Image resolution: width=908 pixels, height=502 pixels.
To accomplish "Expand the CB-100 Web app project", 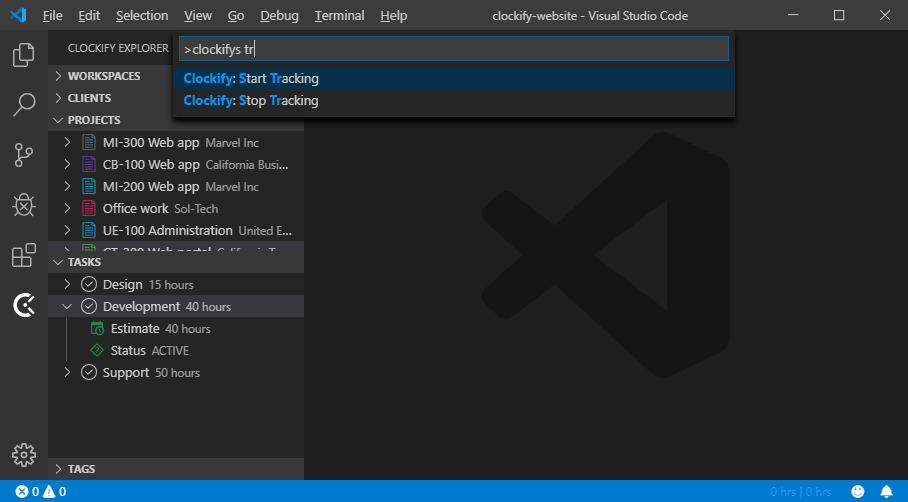I will pyautogui.click(x=67, y=164).
